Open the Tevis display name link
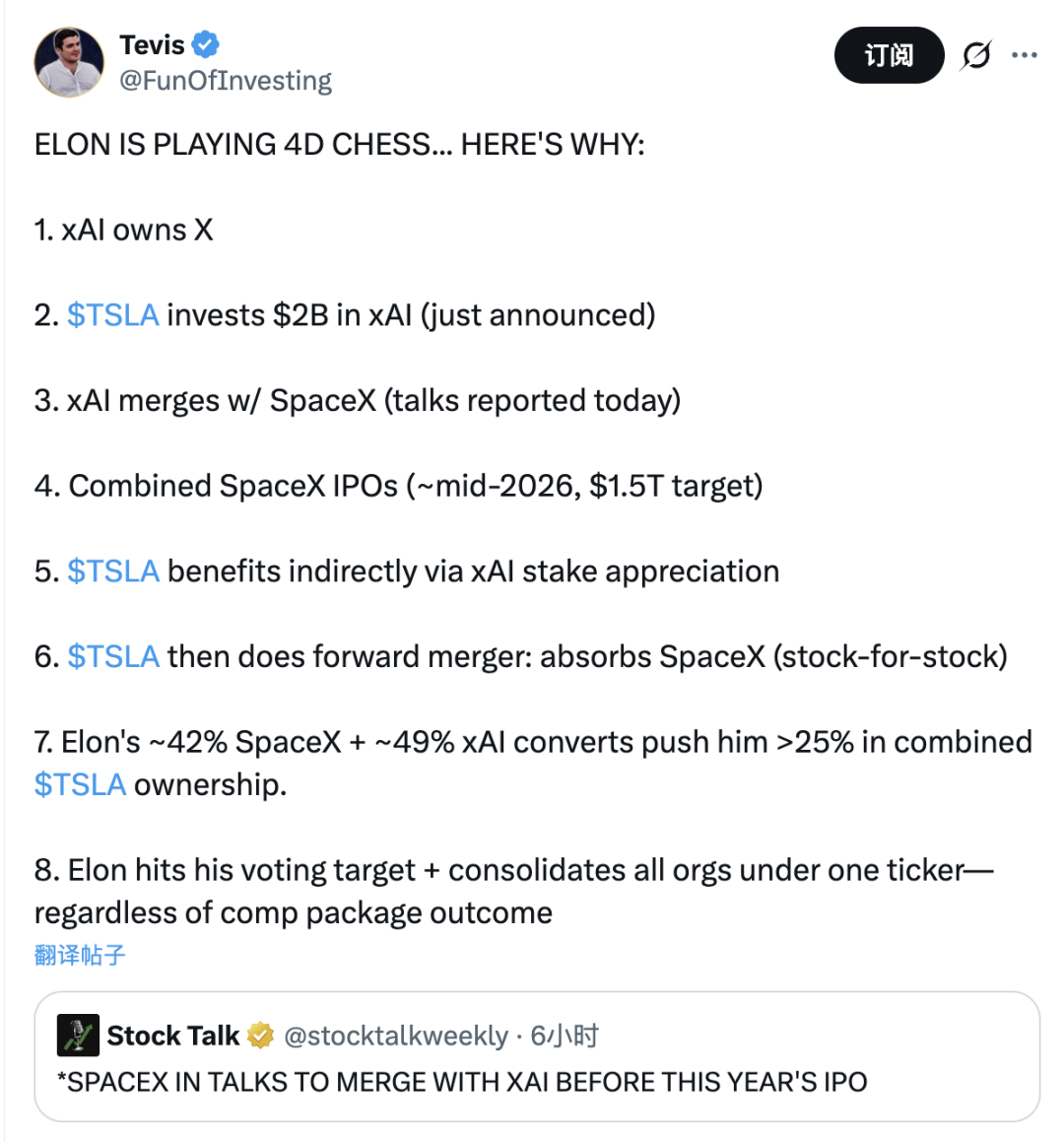1064x1142 pixels. click(x=152, y=44)
